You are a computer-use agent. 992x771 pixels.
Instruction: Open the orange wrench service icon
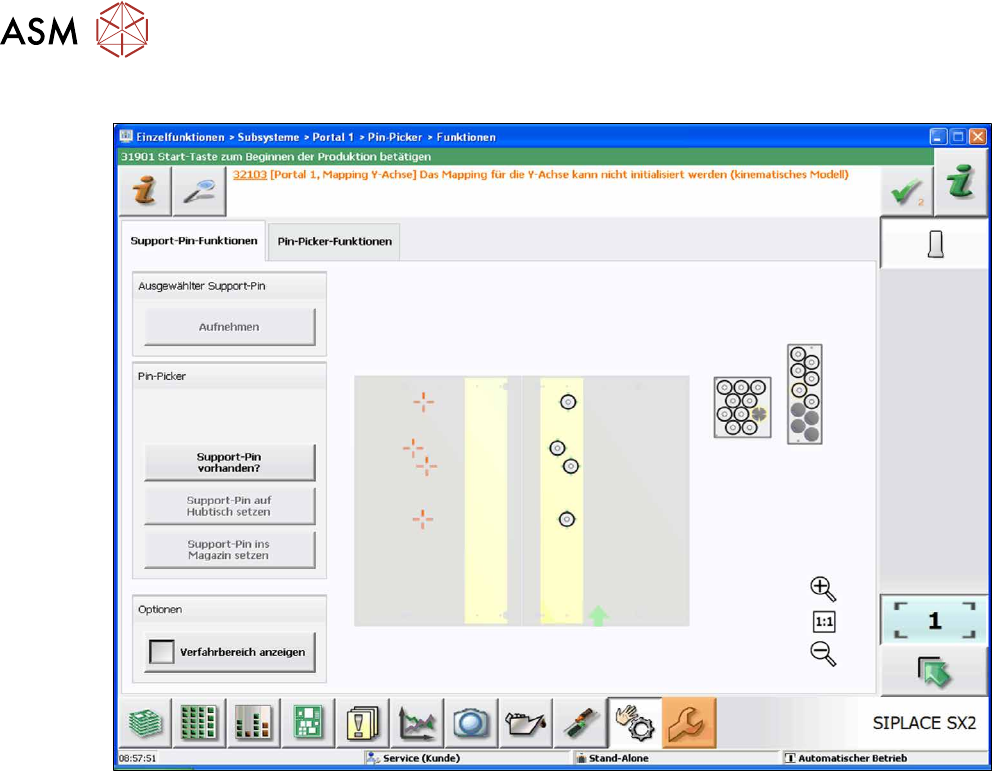pos(689,723)
